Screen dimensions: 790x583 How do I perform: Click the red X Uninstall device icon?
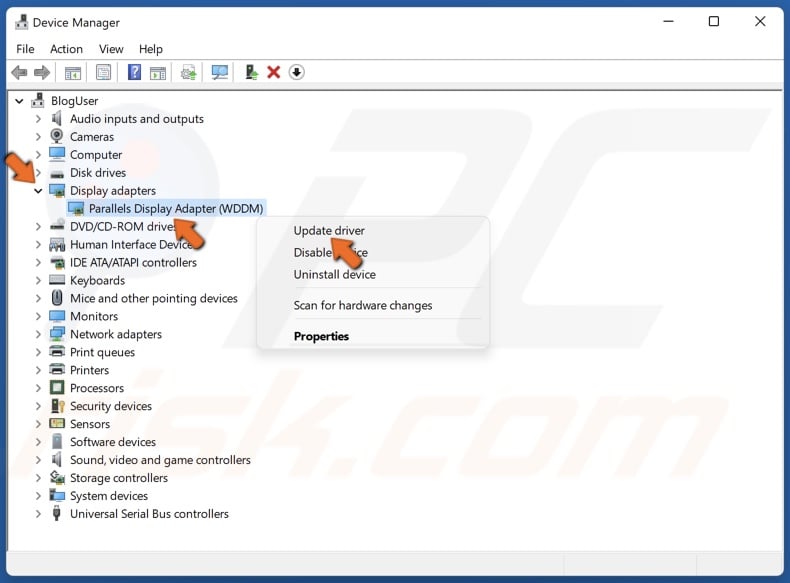(x=274, y=72)
